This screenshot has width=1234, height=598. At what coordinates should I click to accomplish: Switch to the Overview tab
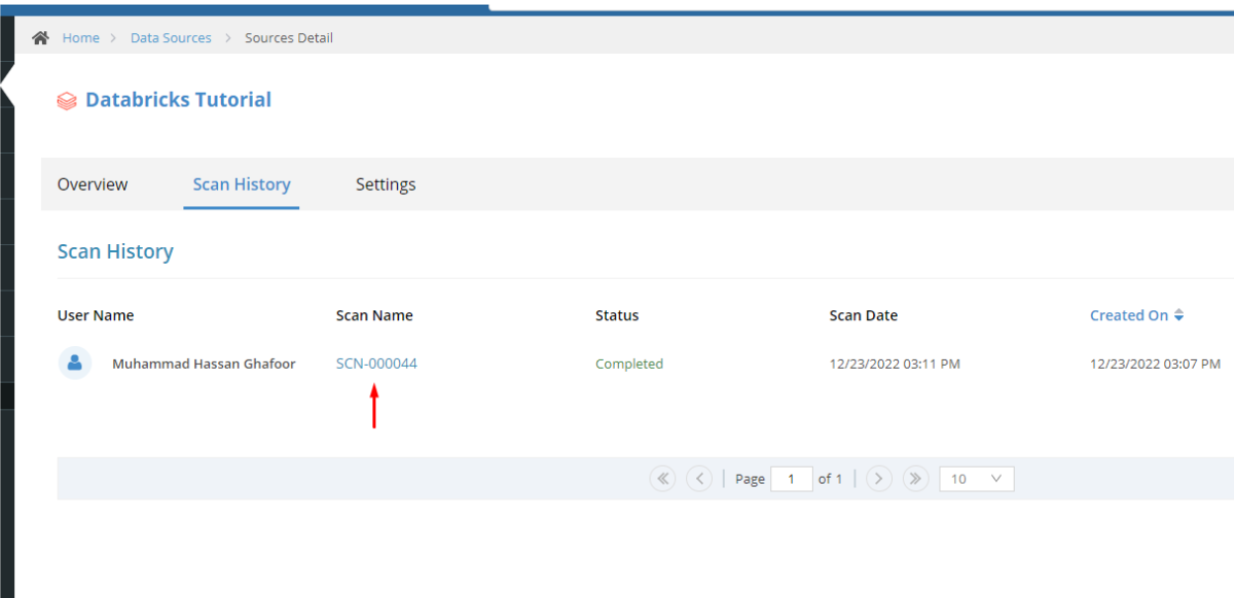click(92, 184)
